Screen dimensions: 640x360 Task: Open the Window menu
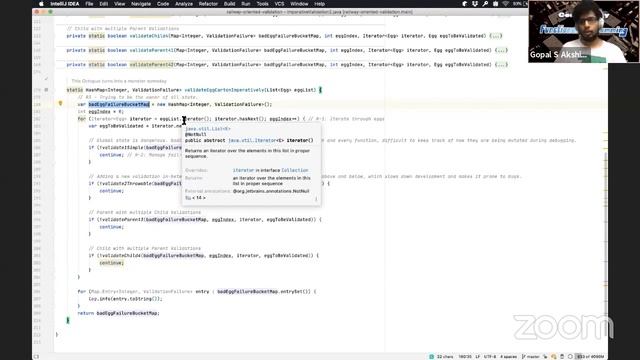(299, 4)
